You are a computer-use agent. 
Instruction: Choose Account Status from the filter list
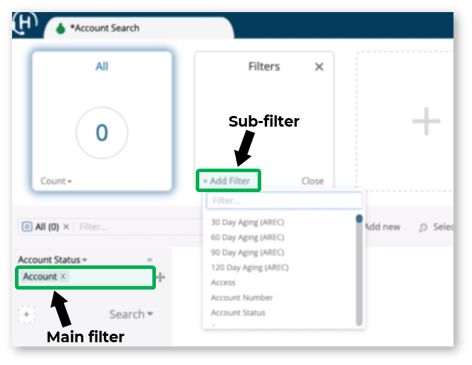[238, 313]
